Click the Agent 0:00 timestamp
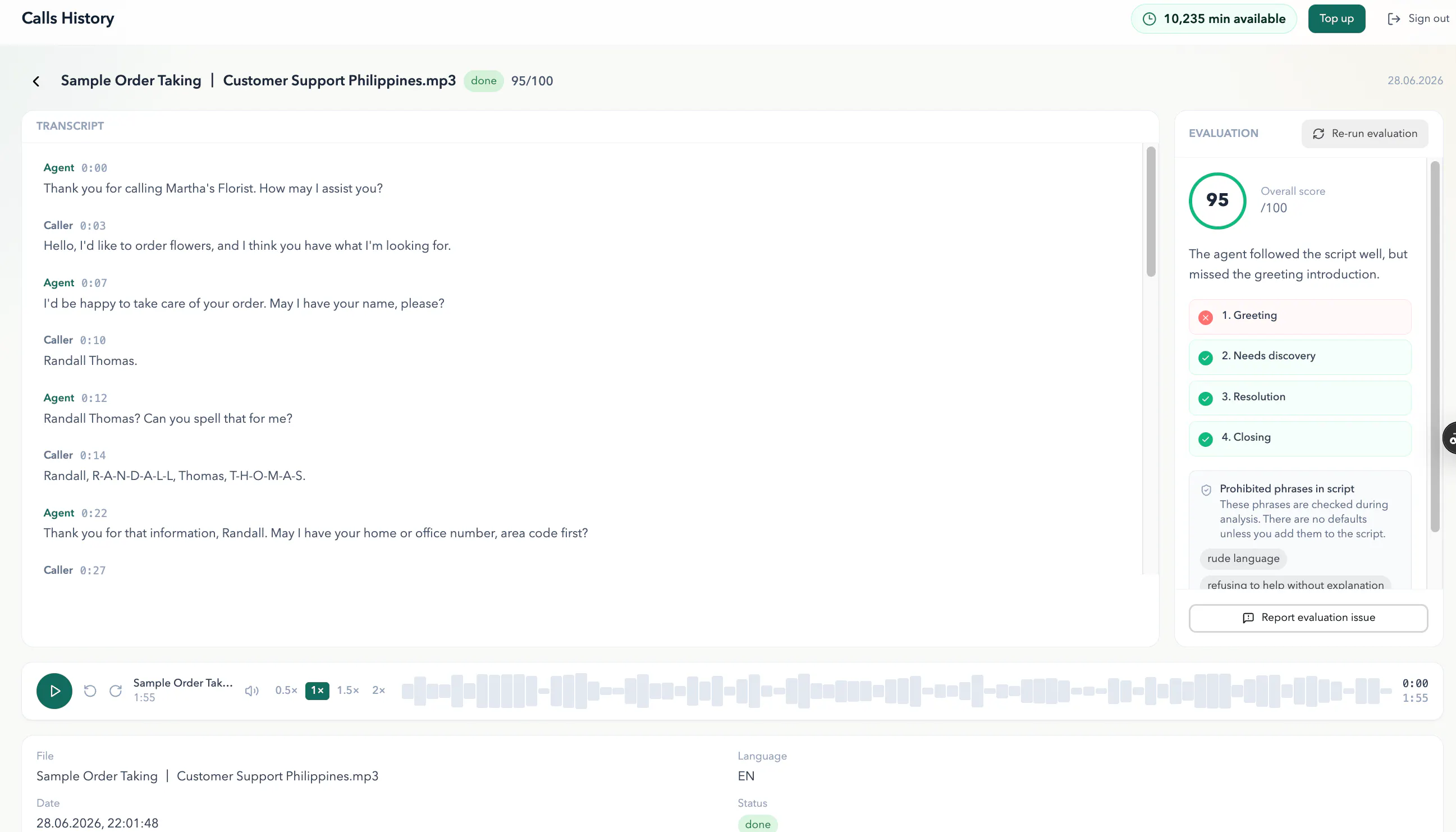The height and width of the screenshot is (832, 1456). point(94,168)
